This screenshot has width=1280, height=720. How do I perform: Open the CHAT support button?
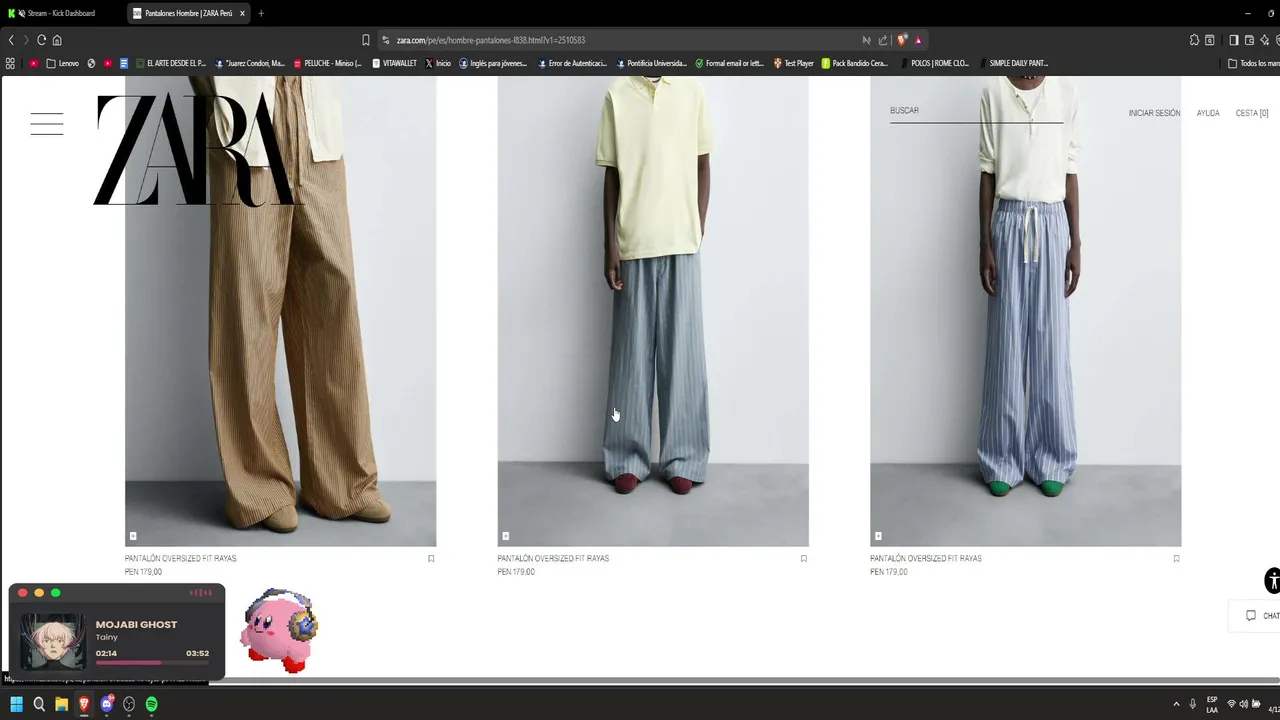[1258, 616]
